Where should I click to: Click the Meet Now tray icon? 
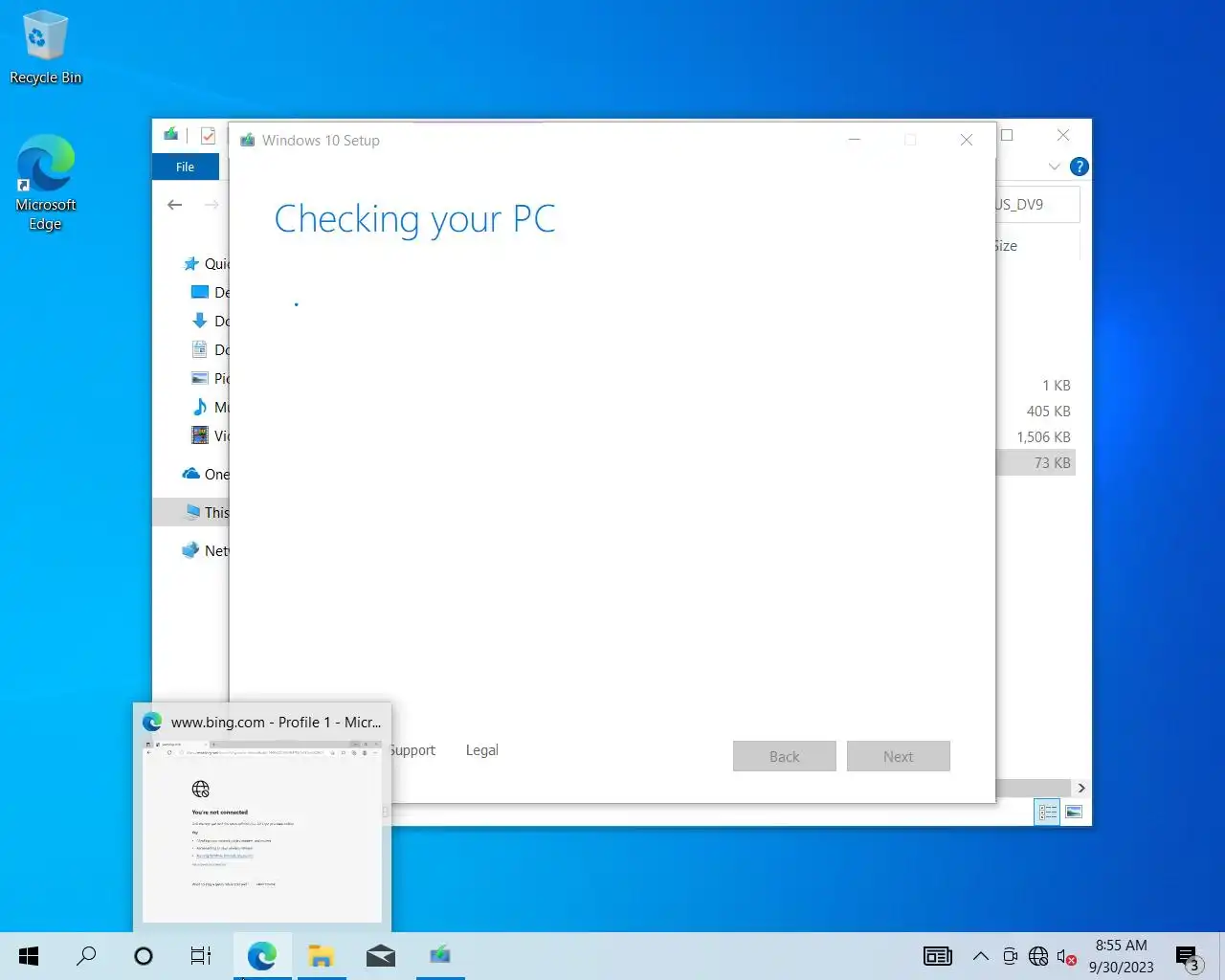[x=1010, y=956]
